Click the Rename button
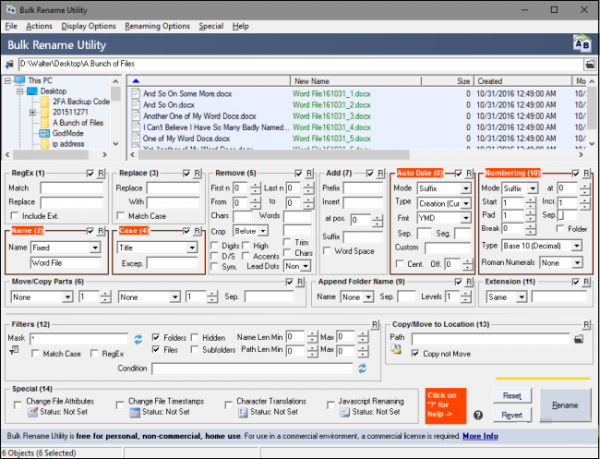The width and height of the screenshot is (600, 459). [565, 405]
